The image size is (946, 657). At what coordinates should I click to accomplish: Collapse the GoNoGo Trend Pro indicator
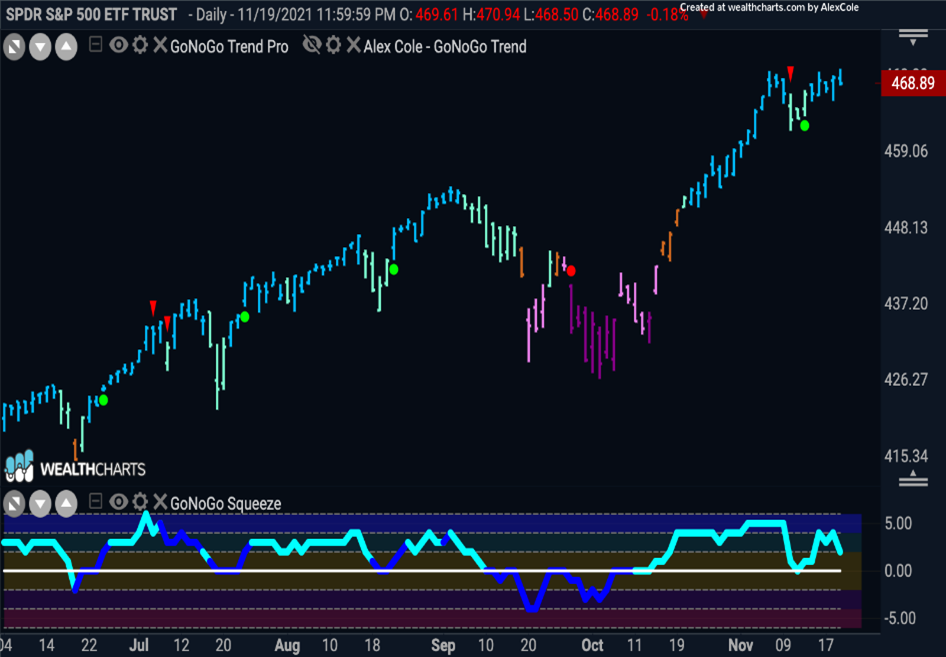click(x=95, y=45)
